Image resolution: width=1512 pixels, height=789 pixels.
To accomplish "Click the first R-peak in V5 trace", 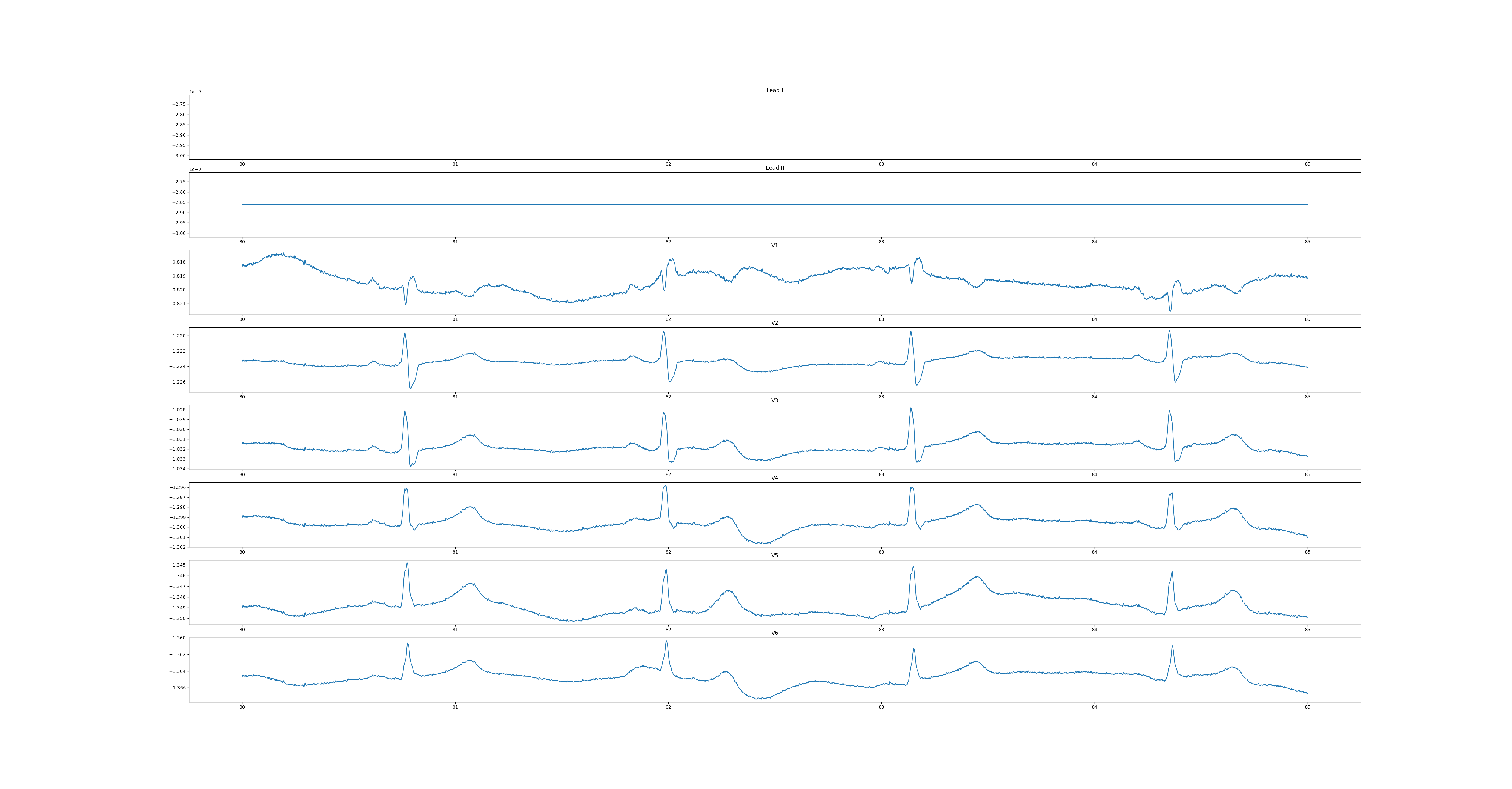I will (407, 564).
